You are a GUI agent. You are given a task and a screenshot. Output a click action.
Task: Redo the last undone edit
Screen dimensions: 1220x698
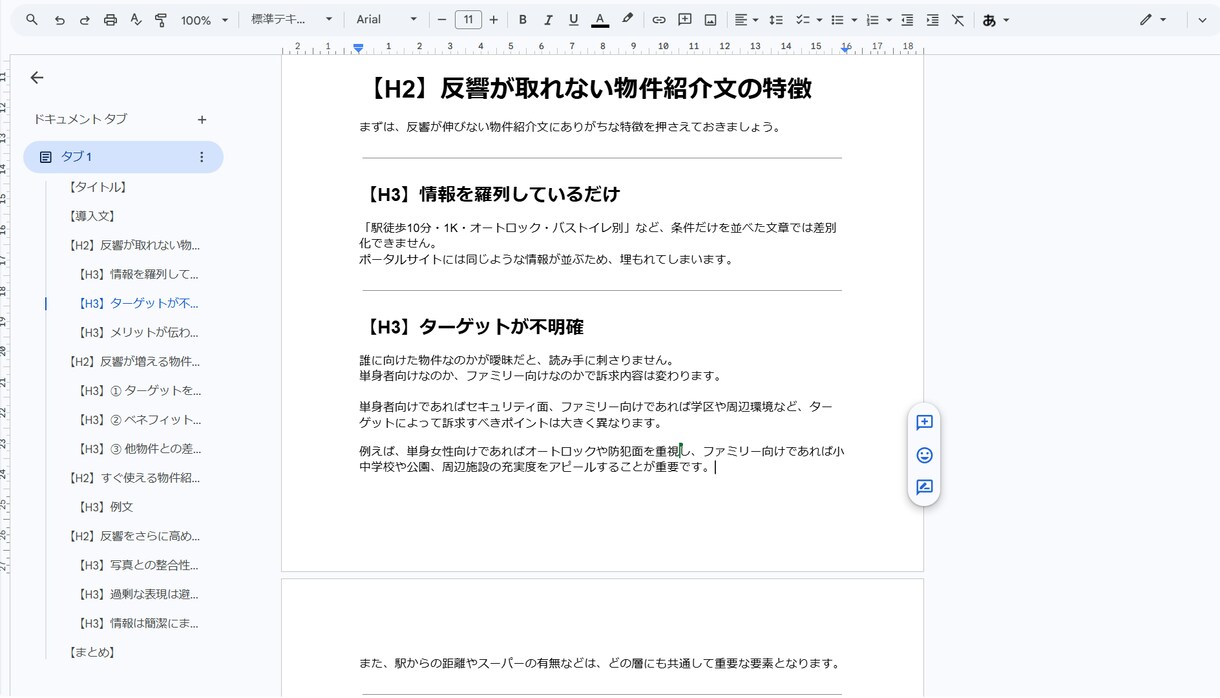(x=84, y=20)
